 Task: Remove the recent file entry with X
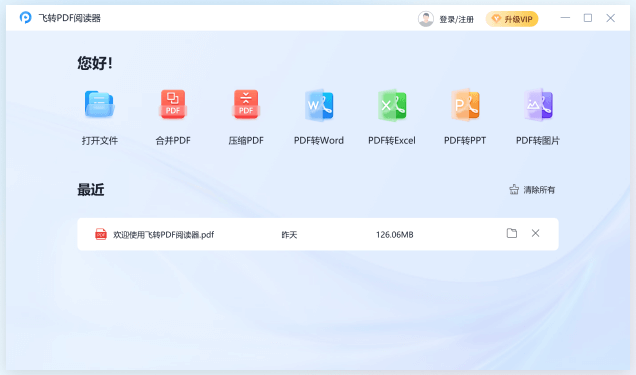535,233
